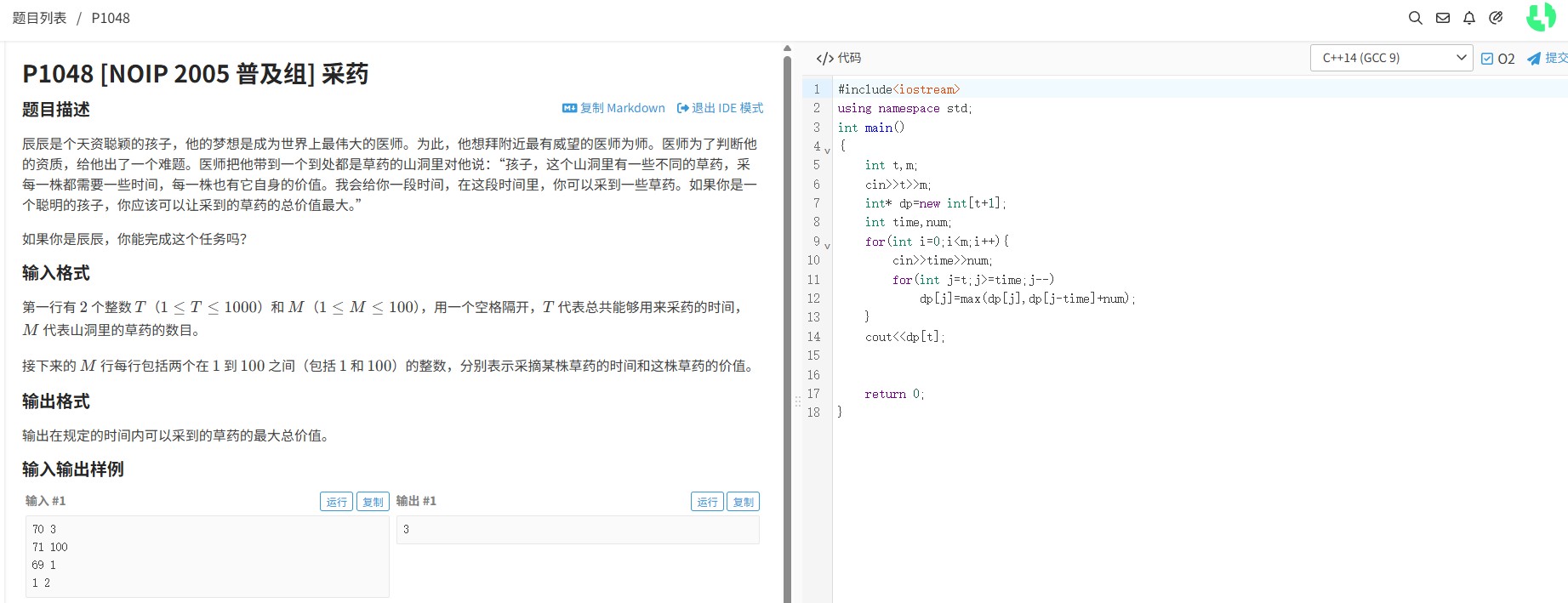Image resolution: width=1568 pixels, height=603 pixels.
Task: Click sample input row '71 100'
Action: click(x=50, y=547)
